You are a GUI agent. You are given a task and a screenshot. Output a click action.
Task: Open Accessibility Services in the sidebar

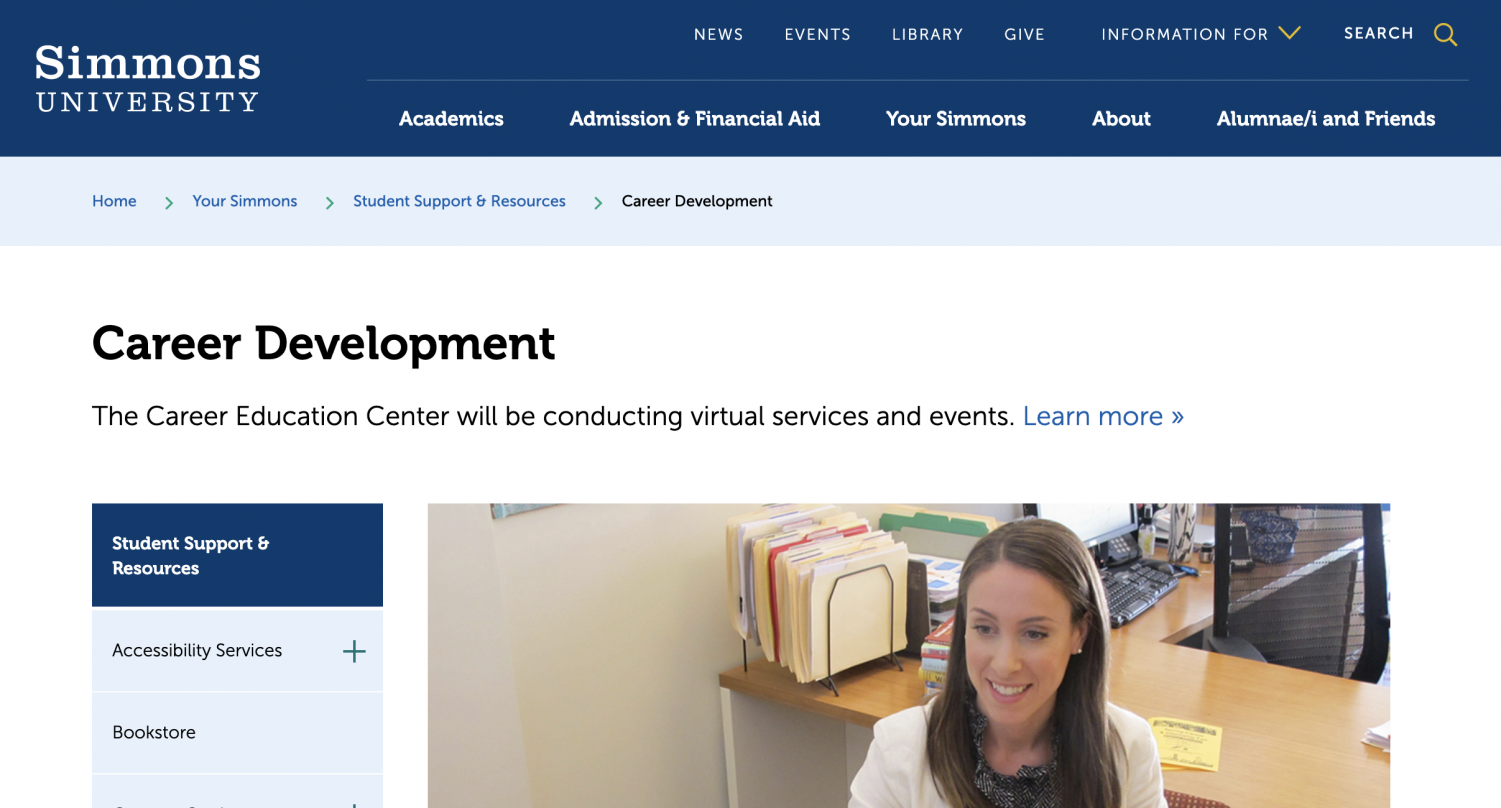[197, 650]
